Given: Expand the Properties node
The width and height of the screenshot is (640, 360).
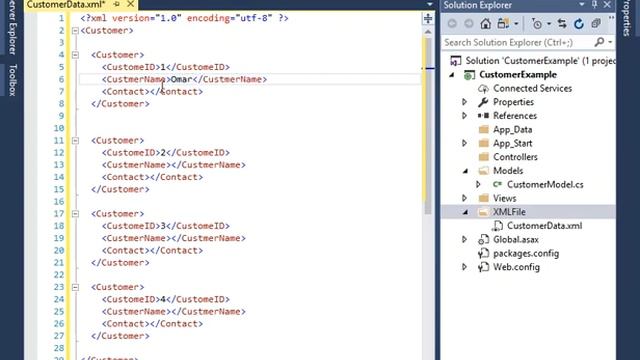Looking at the screenshot, I should pyautogui.click(x=464, y=102).
